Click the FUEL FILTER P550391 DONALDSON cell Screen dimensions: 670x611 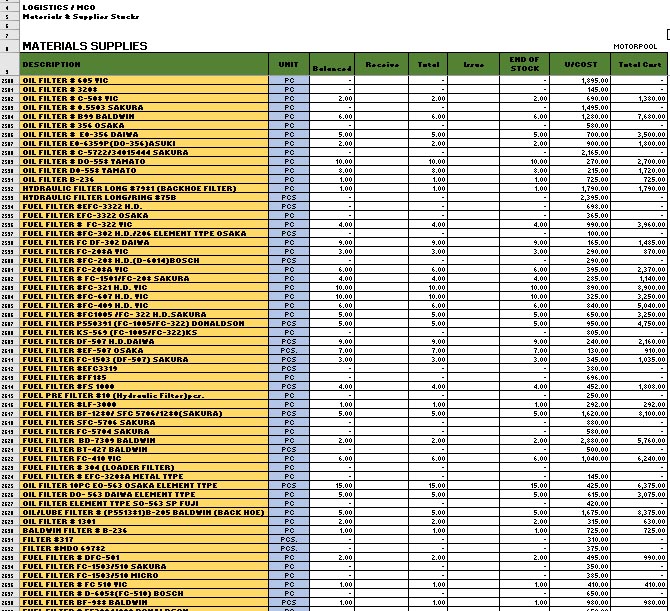(144, 323)
